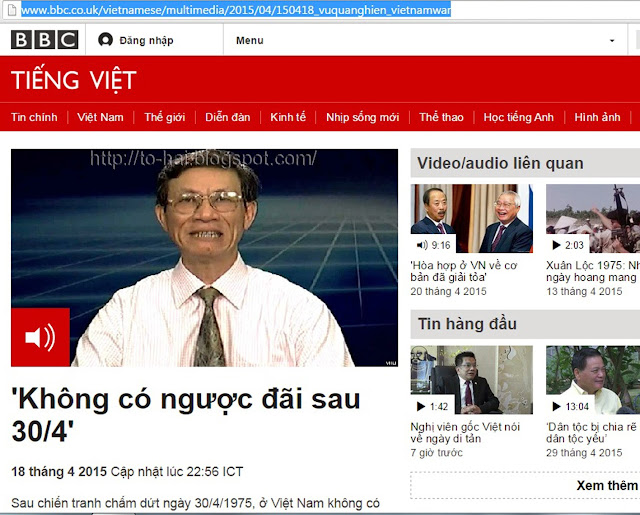
Task: Open the 9:16 audio thumbnail of two men
Action: pos(471,218)
